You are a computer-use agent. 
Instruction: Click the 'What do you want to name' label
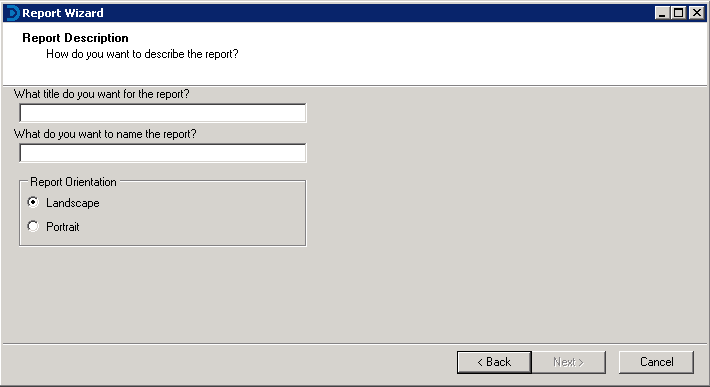point(105,134)
